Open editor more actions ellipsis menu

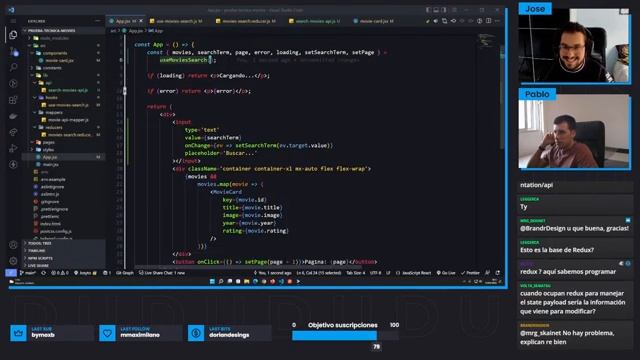coord(497,21)
